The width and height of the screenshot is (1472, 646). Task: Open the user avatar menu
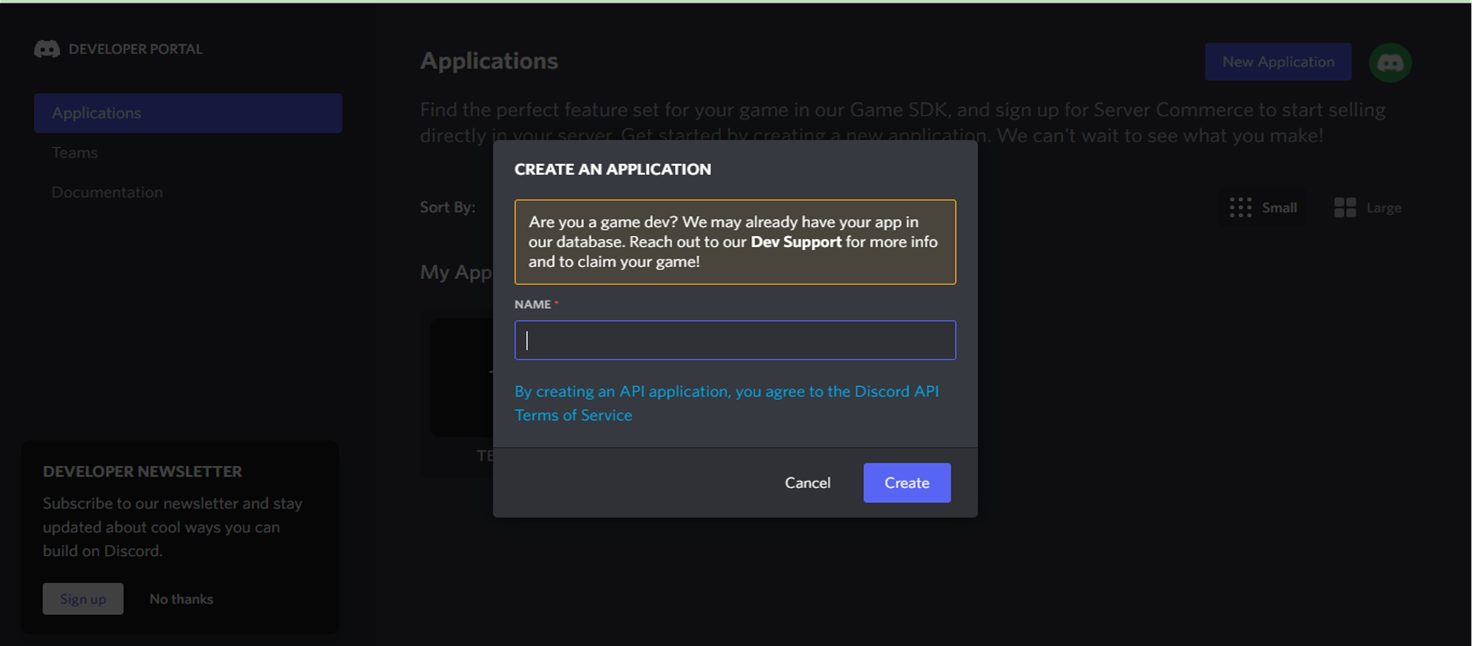coord(1390,62)
